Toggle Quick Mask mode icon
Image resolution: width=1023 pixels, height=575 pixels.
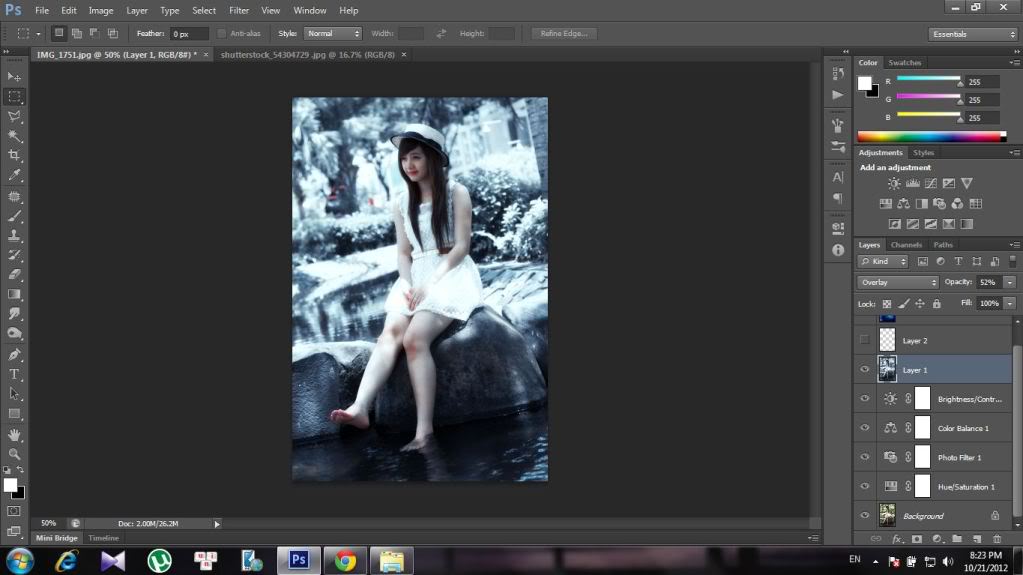coord(14,512)
